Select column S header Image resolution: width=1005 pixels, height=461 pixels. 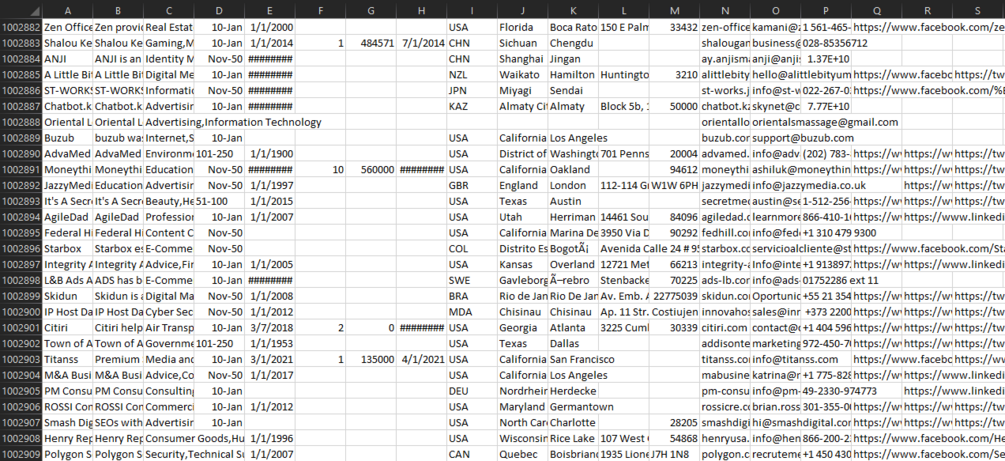click(x=977, y=11)
